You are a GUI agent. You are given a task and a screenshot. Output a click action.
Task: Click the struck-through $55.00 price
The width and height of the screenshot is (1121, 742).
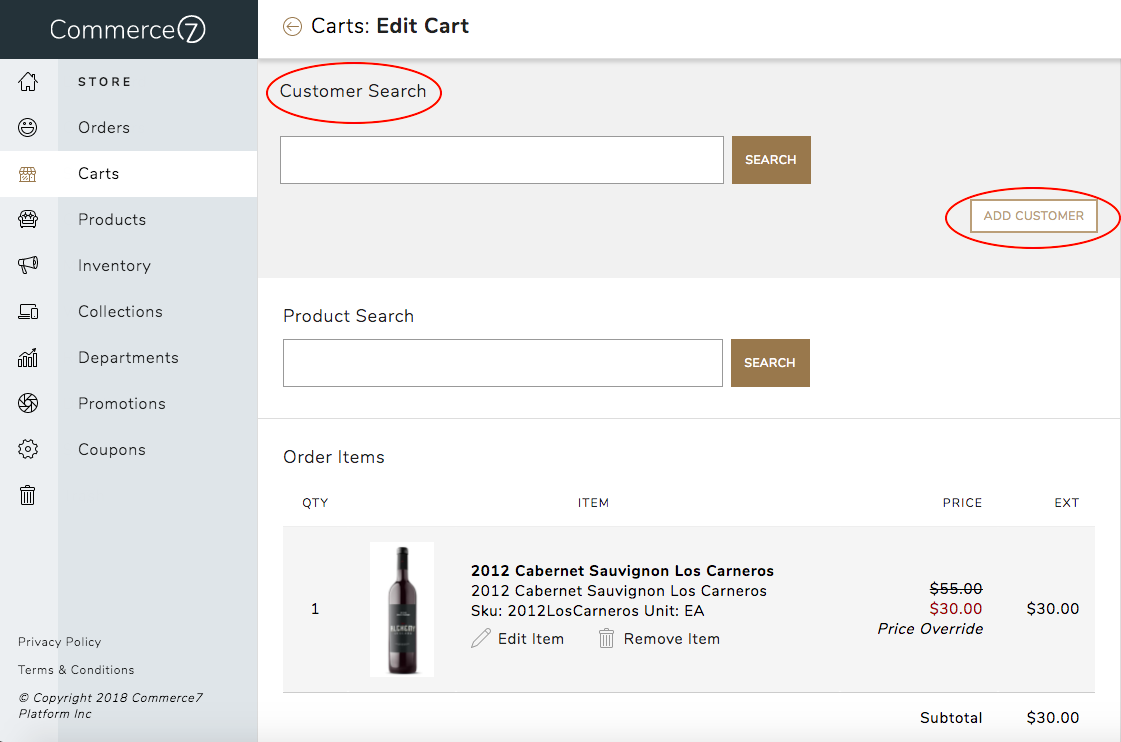(956, 588)
